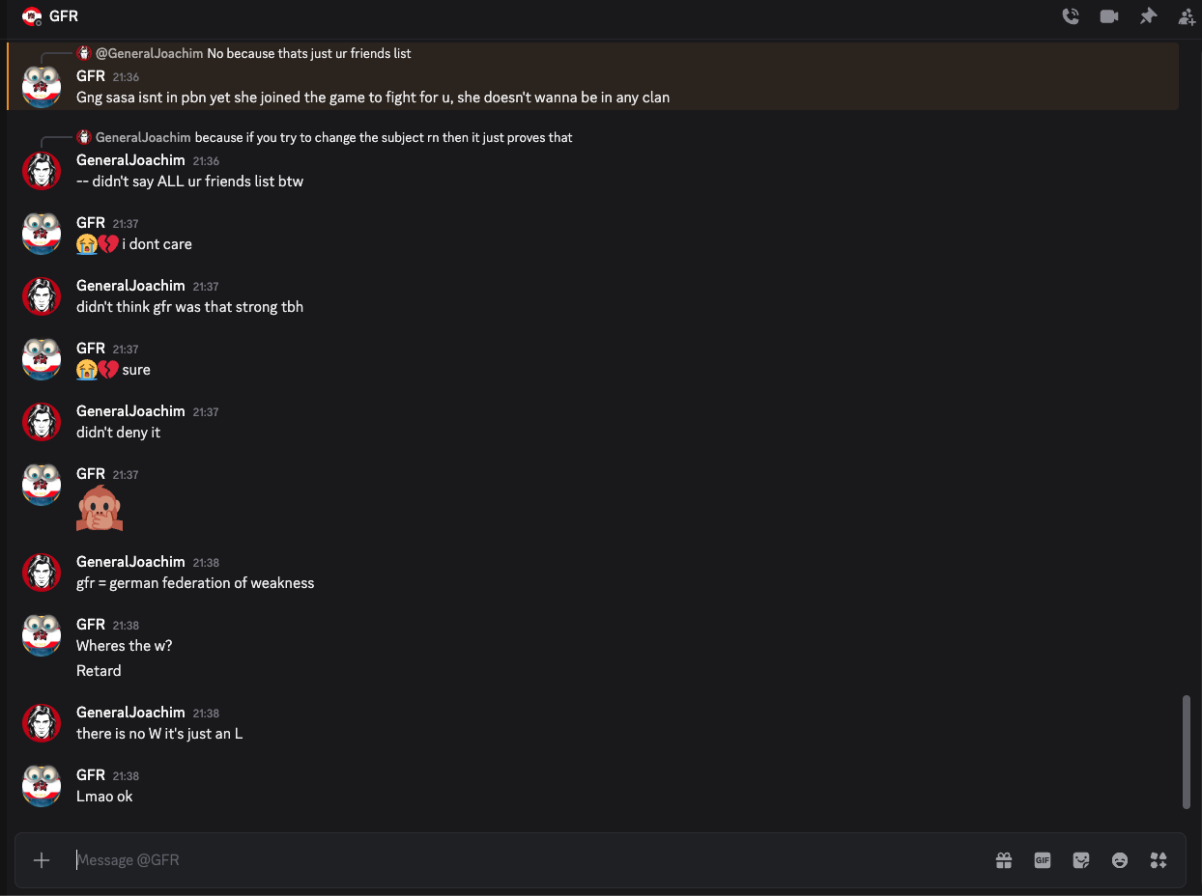Click the see-no-evil monkey emoji
The width and height of the screenshot is (1202, 896).
click(x=99, y=509)
